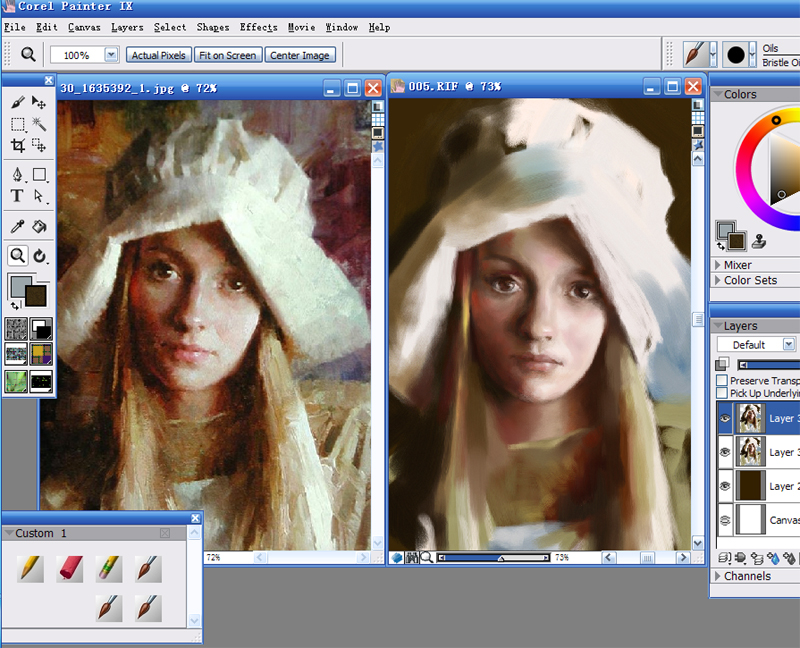This screenshot has width=800, height=648.
Task: Select the Rectangular Shape tool
Action: [x=39, y=175]
